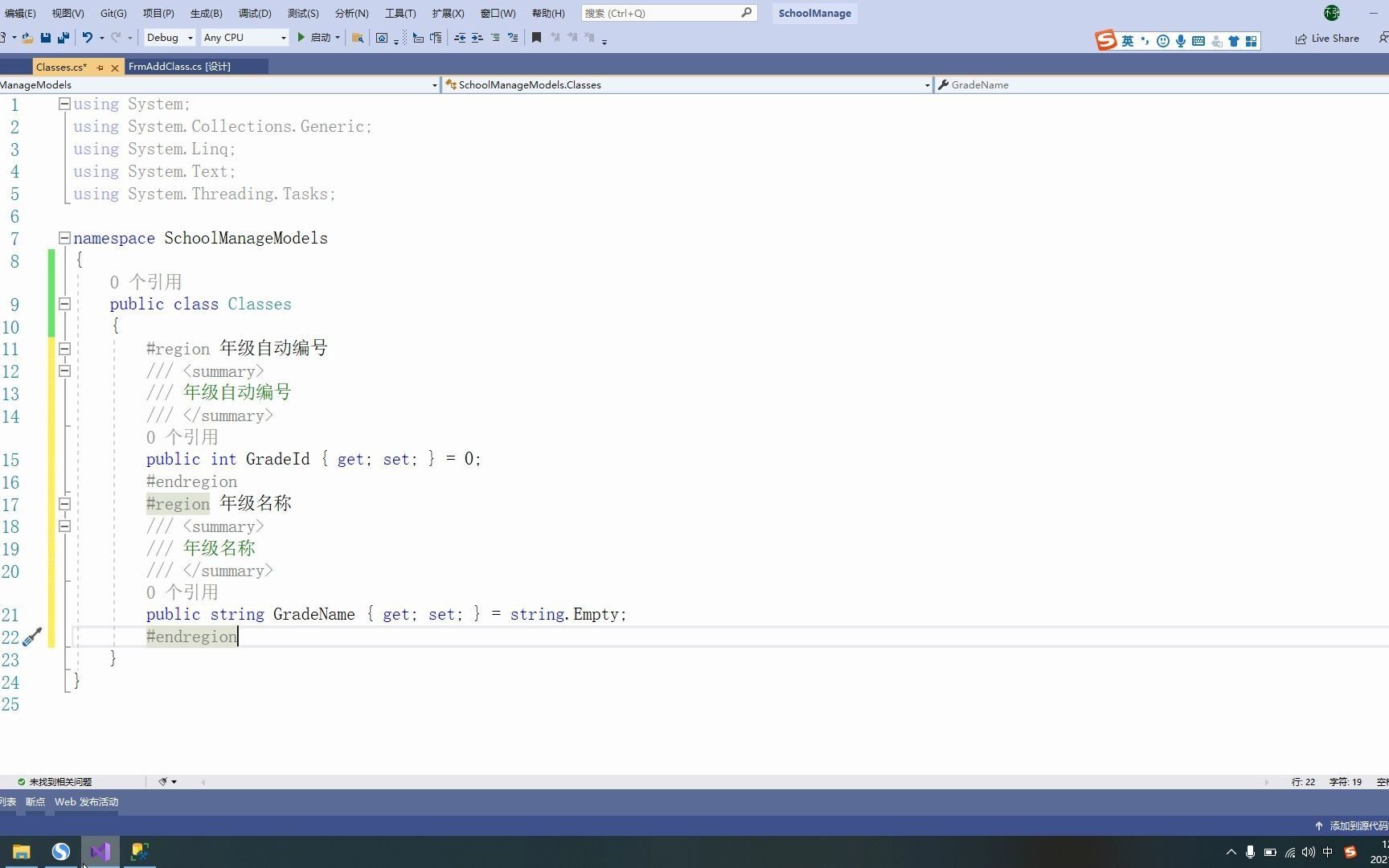Viewport: 1389px width, 868px height.
Task: Open the 断点 panel at the bottom
Action: click(x=35, y=801)
